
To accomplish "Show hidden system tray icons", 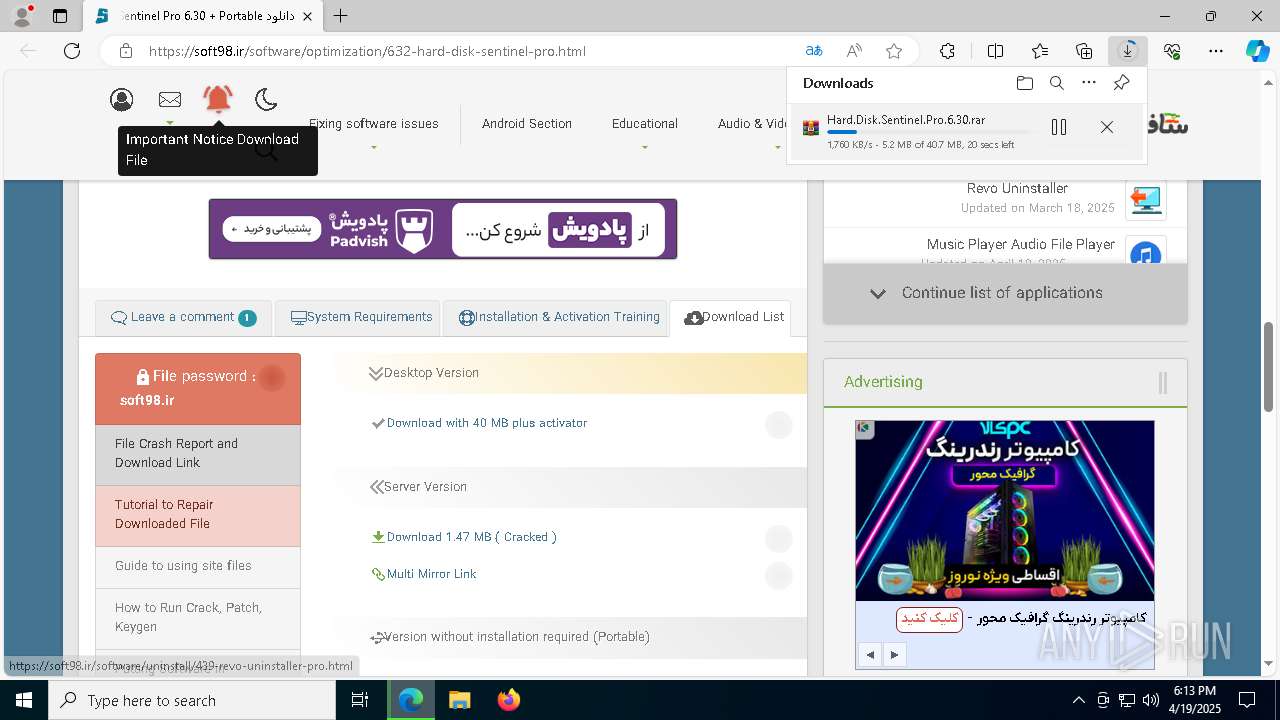I will pos(1078,700).
